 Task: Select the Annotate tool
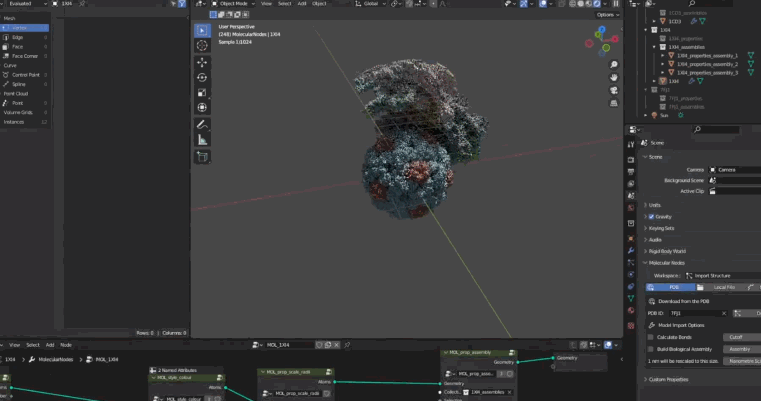(x=202, y=125)
